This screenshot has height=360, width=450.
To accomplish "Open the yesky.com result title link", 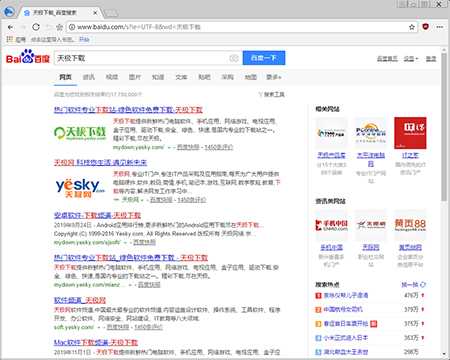I will pos(100,162).
